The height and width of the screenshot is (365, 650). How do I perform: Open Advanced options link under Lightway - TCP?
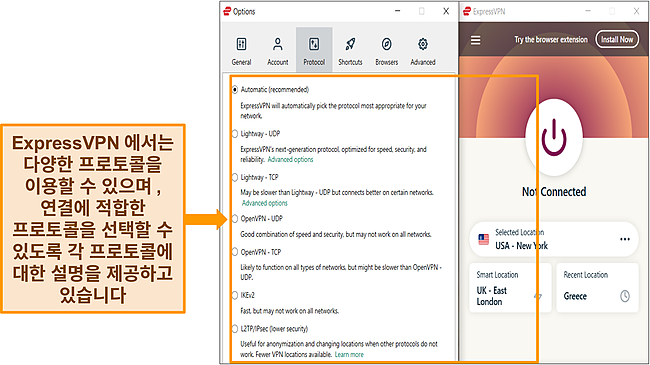(x=264, y=203)
